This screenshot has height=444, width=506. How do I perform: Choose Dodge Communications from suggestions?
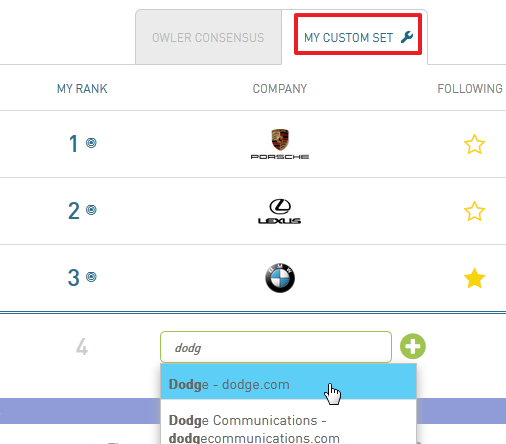pos(289,427)
